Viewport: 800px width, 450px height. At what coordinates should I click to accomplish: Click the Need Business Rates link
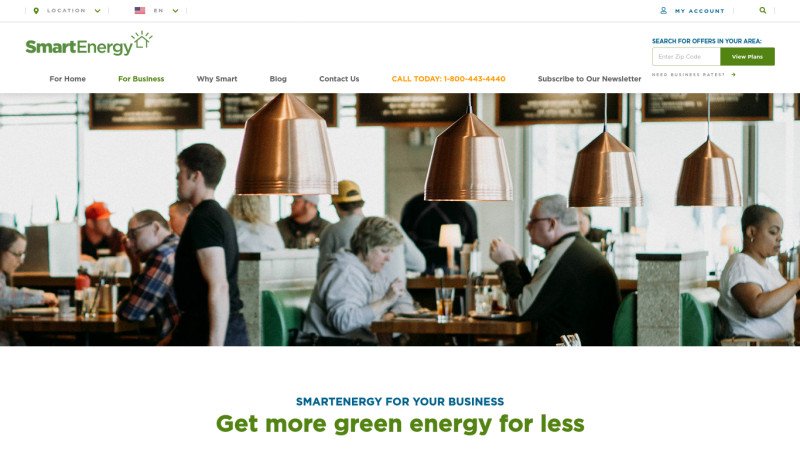tap(688, 74)
